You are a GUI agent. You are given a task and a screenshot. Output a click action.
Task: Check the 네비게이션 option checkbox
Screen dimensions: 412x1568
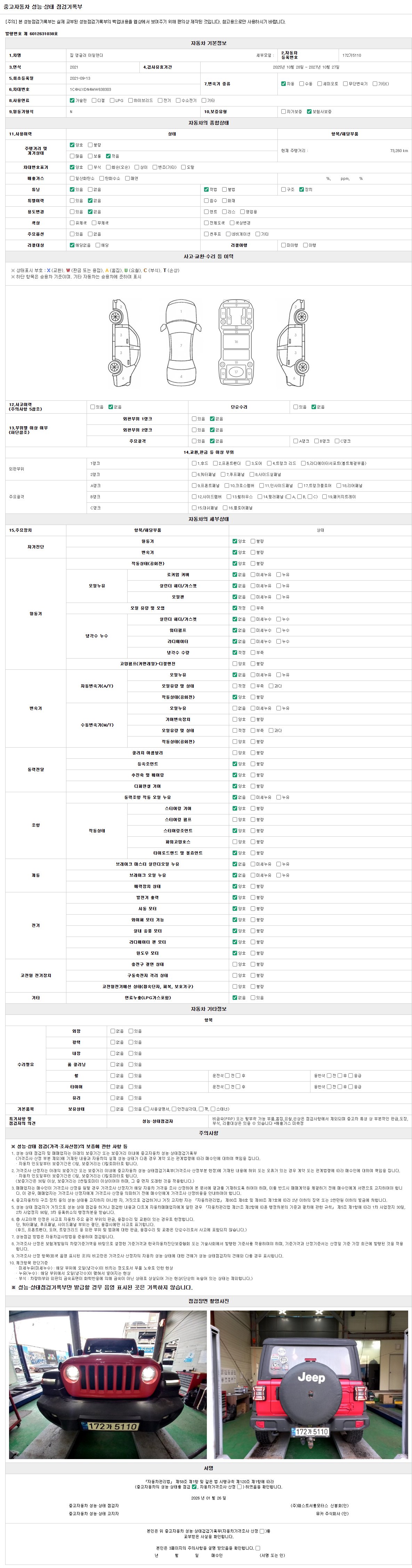(228, 234)
